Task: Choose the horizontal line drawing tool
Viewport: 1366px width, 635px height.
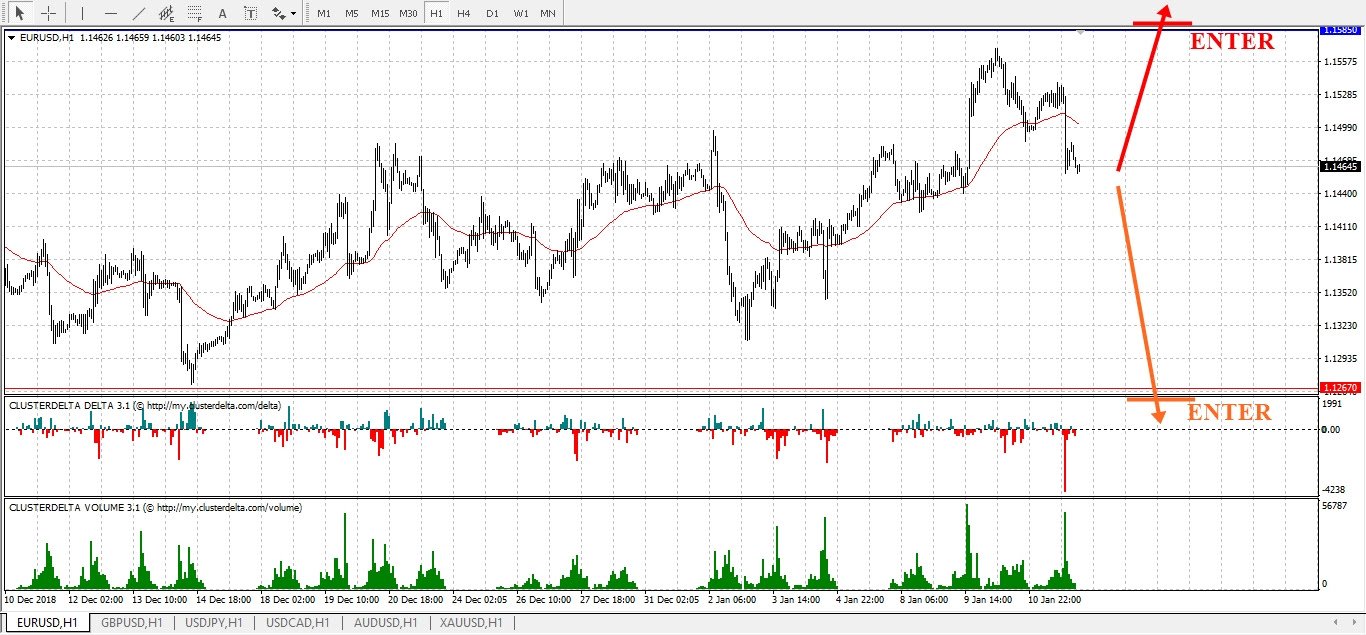Action: click(x=110, y=14)
